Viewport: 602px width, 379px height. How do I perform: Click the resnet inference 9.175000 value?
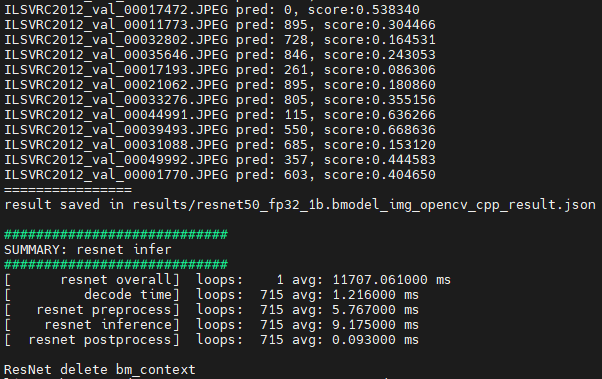point(364,325)
